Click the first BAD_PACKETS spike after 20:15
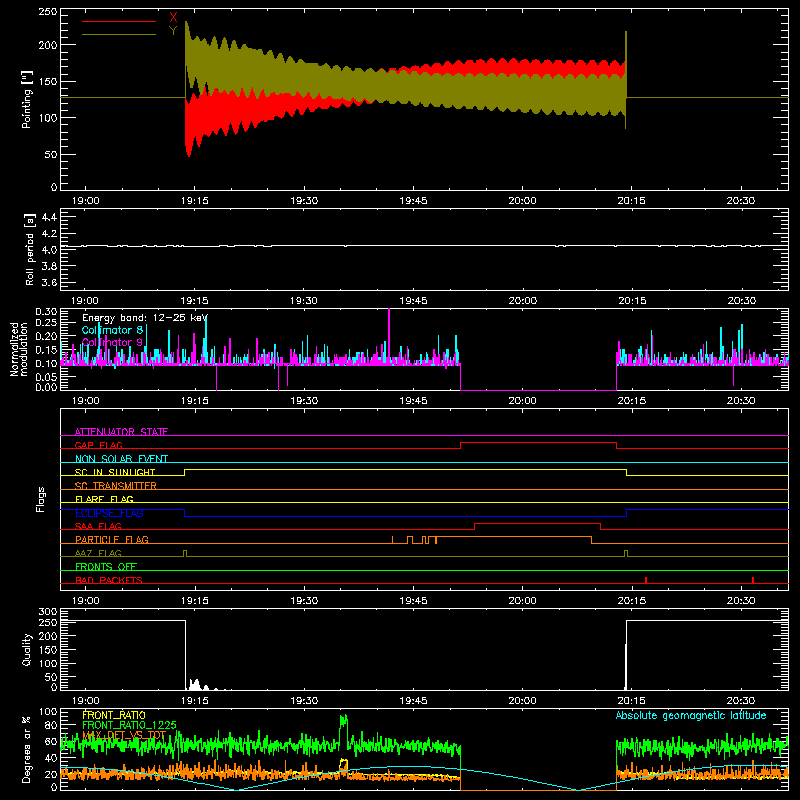Image resolution: width=800 pixels, height=800 pixels. pos(646,580)
